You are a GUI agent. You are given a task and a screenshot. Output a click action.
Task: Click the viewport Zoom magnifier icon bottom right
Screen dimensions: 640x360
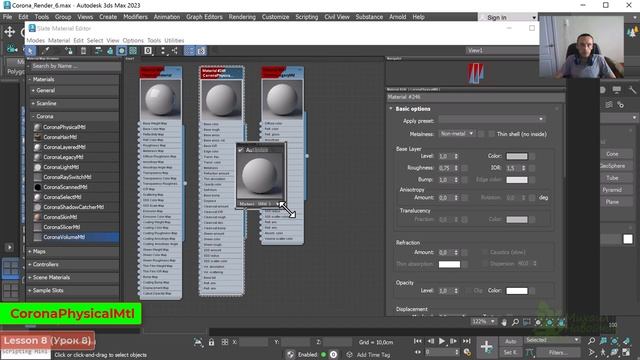click(591, 341)
